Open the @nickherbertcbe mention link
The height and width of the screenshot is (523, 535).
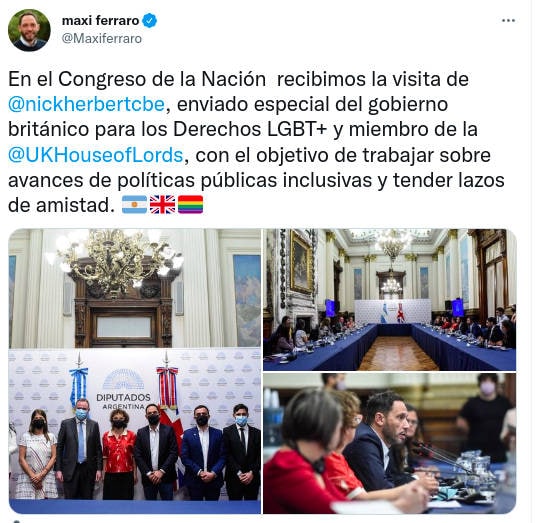tap(87, 104)
